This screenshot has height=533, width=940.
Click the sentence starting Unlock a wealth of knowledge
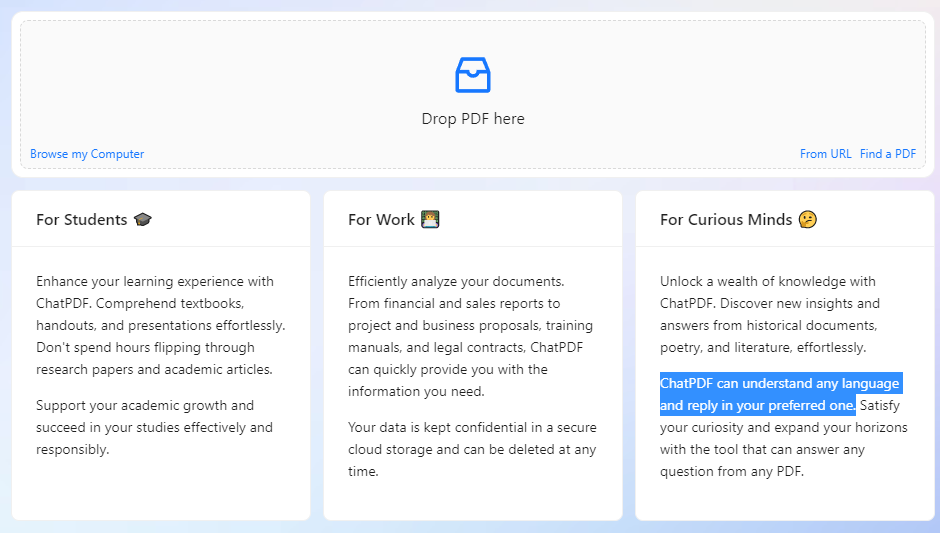[767, 282]
